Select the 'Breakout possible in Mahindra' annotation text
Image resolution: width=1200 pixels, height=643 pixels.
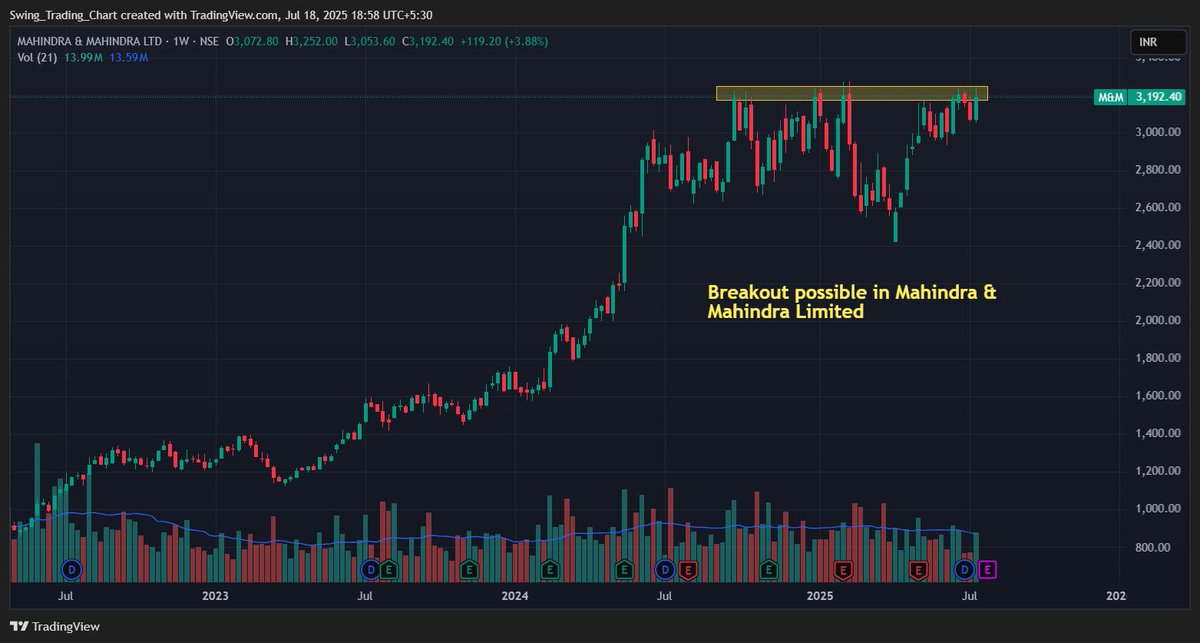click(851, 302)
